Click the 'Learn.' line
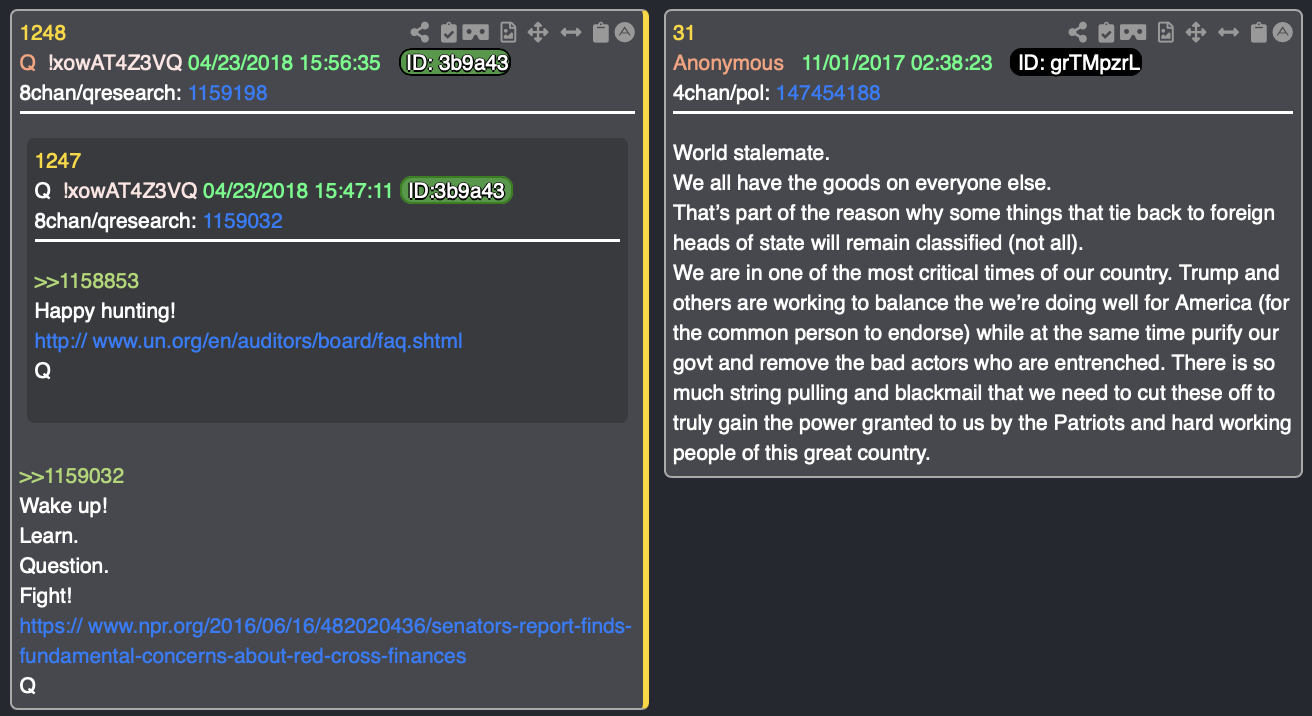This screenshot has width=1312, height=716. point(49,536)
